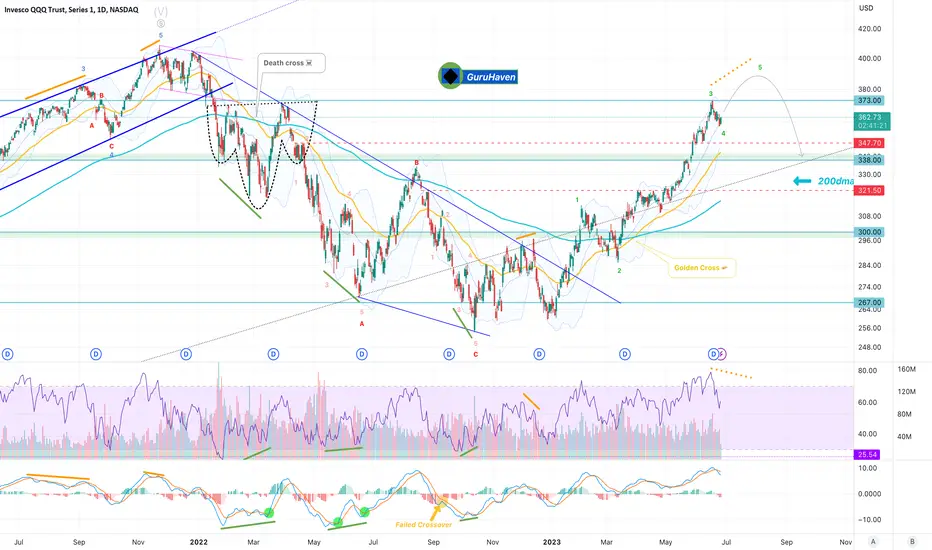
Task: Click the 200dma arrow annotation text
Action: point(836,181)
